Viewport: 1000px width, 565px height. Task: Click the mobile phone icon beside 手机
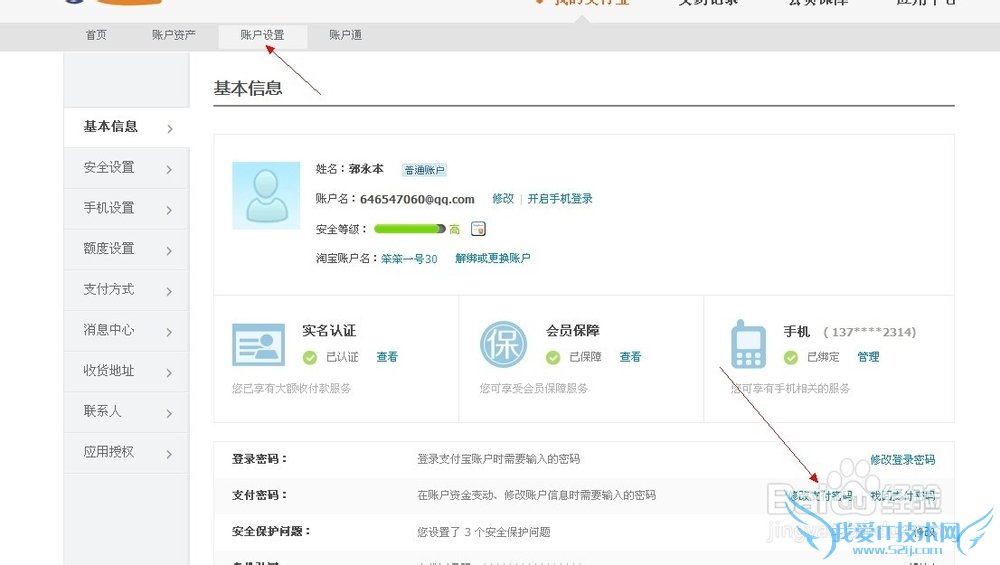coord(748,343)
